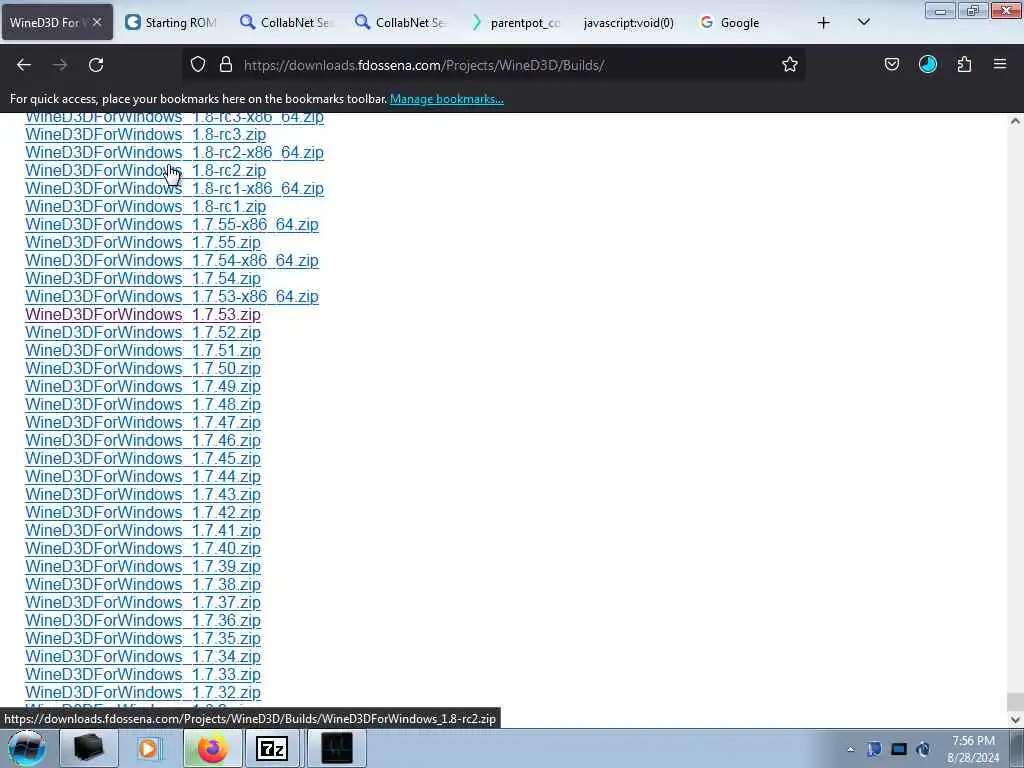The height and width of the screenshot is (768, 1024).
Task: Open 7-Zip from the taskbar
Action: 272,748
